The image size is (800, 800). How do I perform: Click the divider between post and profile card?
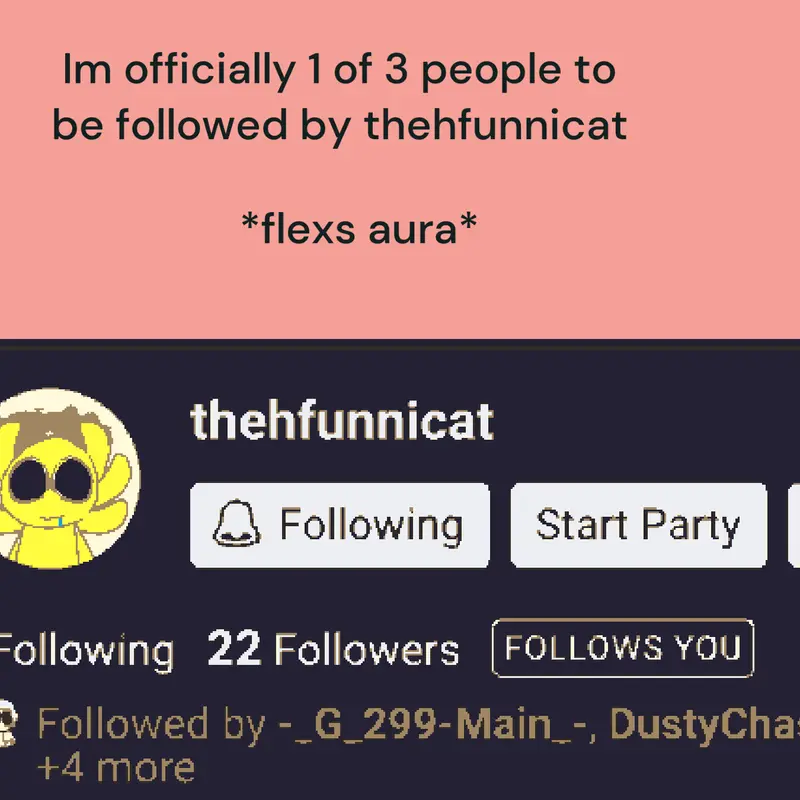coord(400,347)
